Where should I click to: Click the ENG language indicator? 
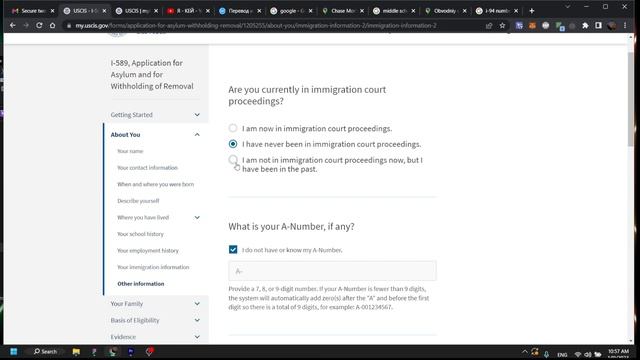click(562, 355)
